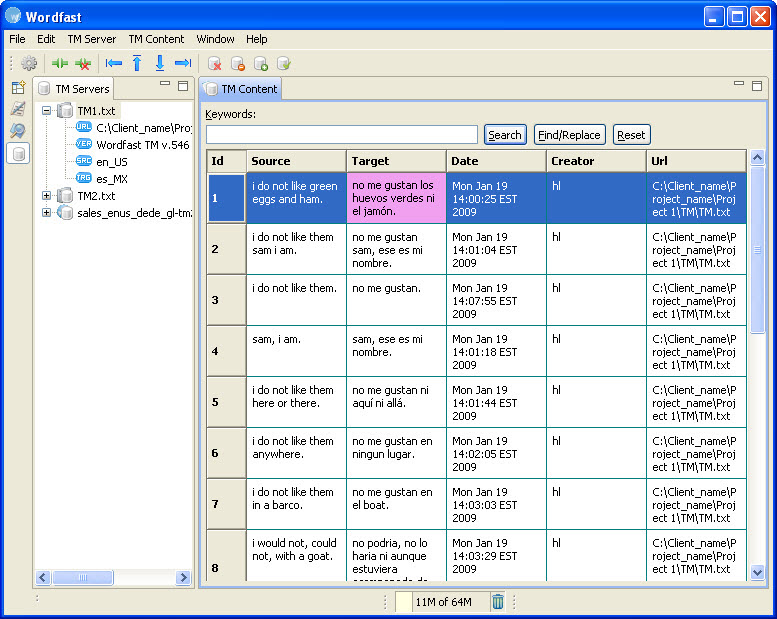Click the Reset button
This screenshot has width=777, height=619.
coord(631,135)
